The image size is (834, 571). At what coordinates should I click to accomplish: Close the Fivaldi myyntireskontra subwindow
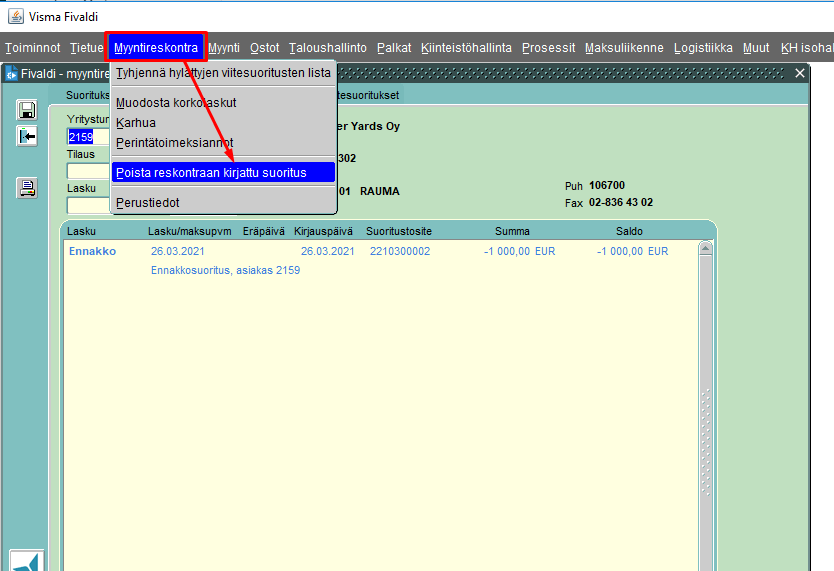[799, 73]
